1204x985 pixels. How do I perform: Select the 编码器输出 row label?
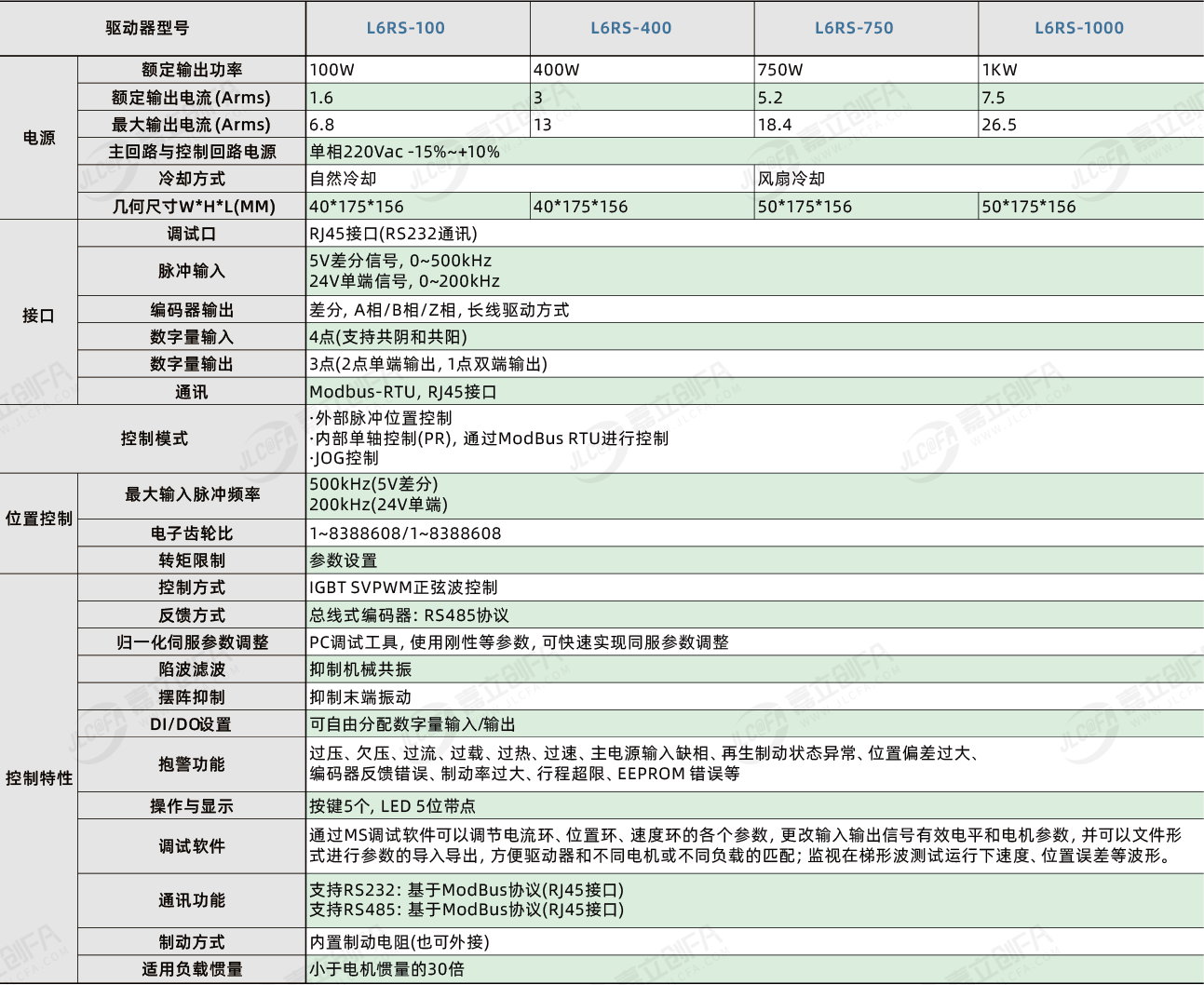click(x=192, y=310)
